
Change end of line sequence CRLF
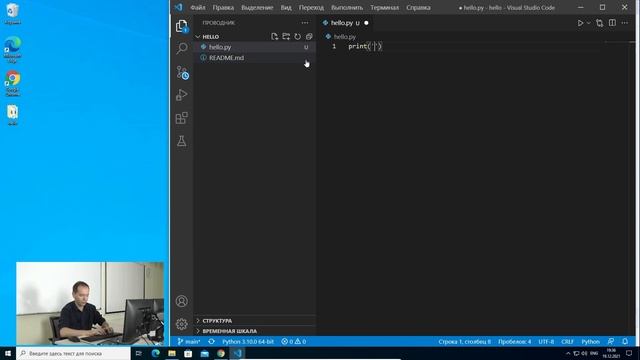[567, 342]
